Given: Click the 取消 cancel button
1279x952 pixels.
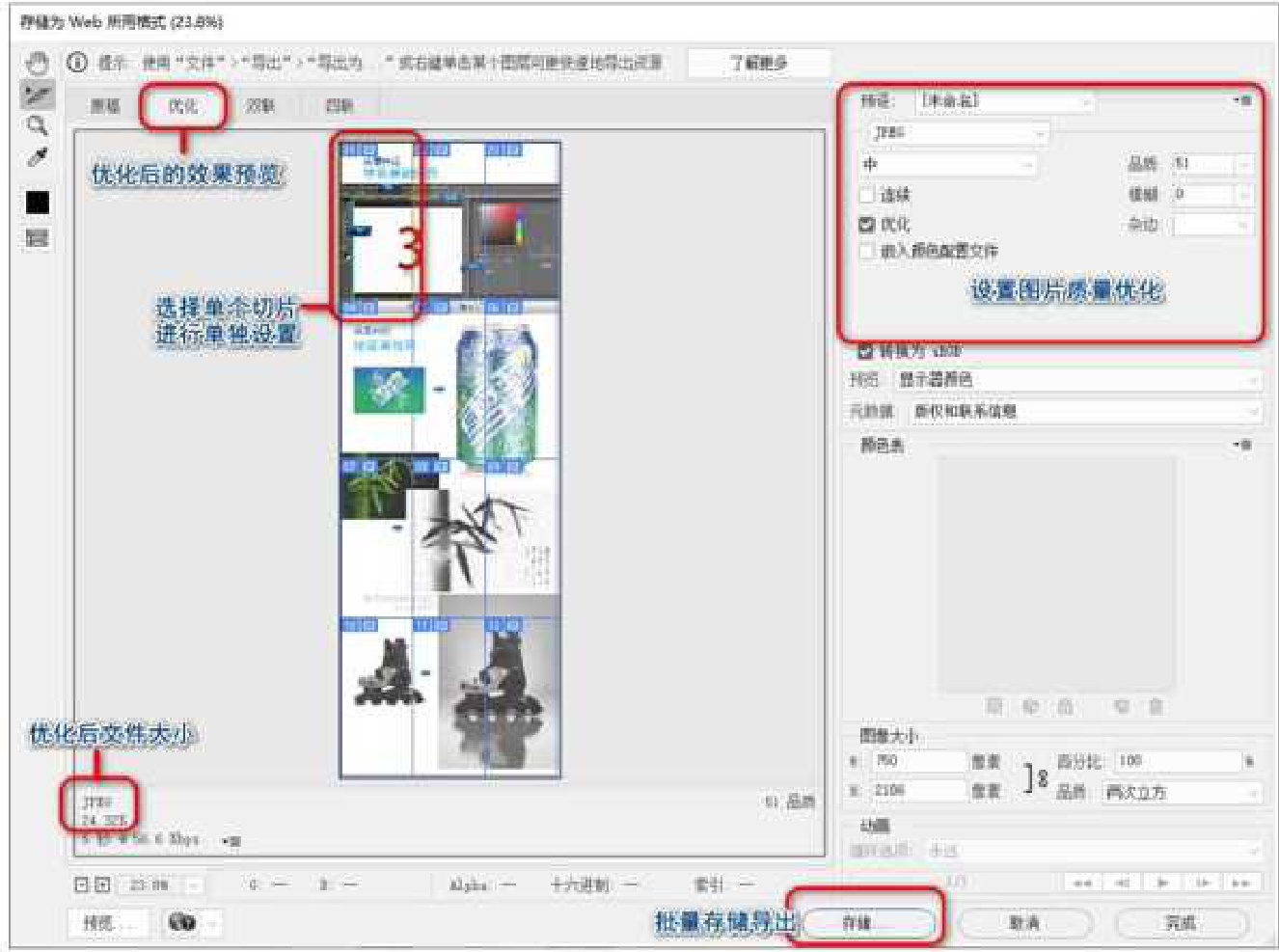Looking at the screenshot, I should 1024,923.
